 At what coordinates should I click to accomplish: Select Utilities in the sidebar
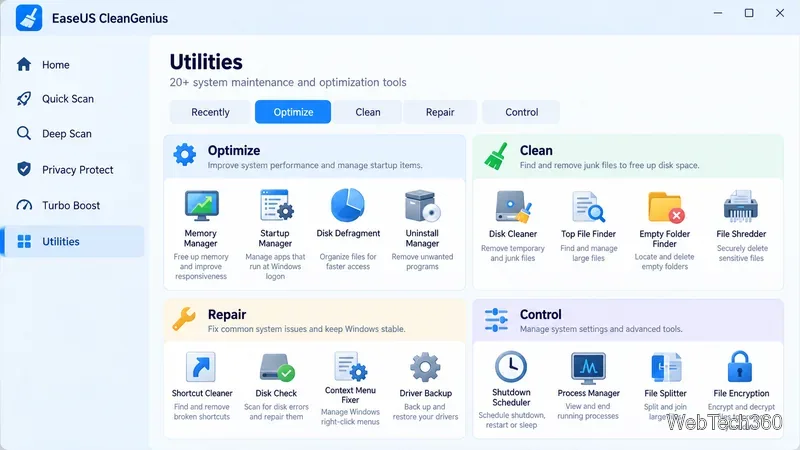tap(72, 241)
